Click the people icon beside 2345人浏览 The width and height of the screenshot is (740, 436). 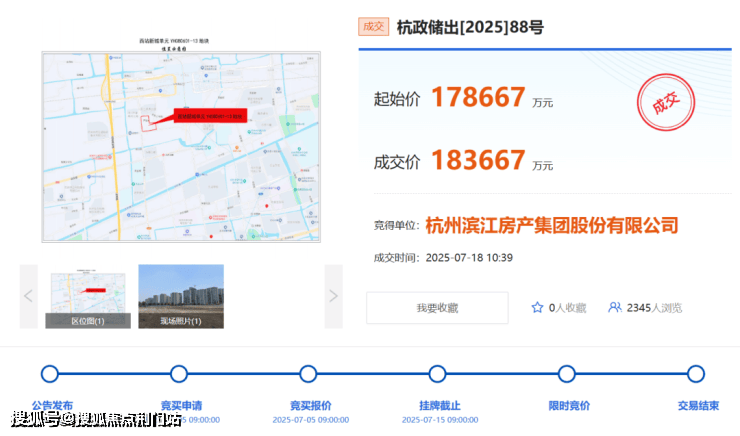615,308
